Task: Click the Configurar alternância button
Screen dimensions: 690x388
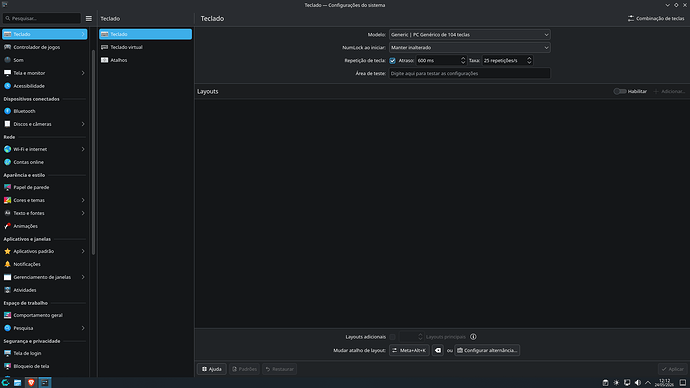Action: (487, 351)
